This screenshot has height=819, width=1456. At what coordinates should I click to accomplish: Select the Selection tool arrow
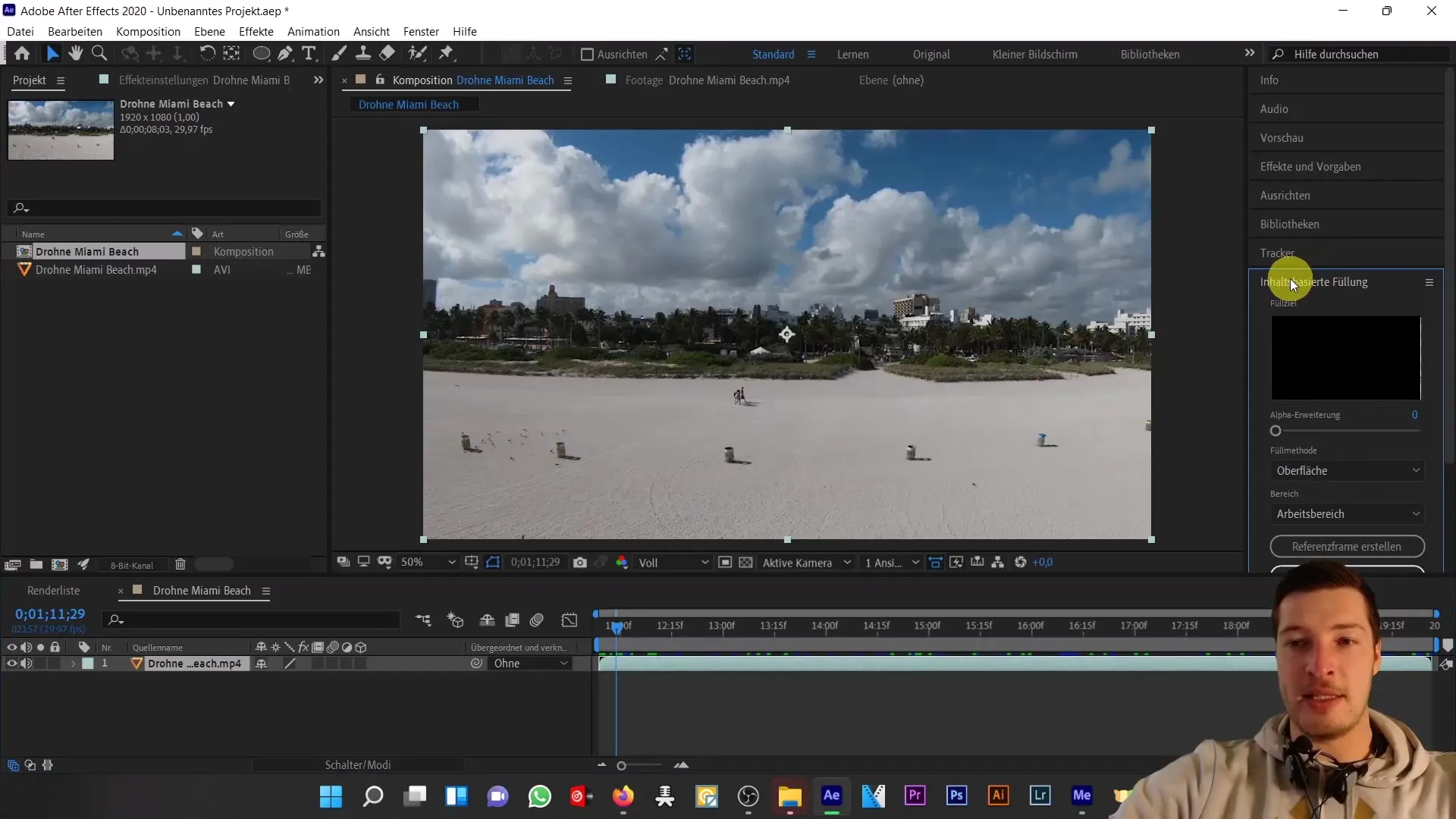52,54
